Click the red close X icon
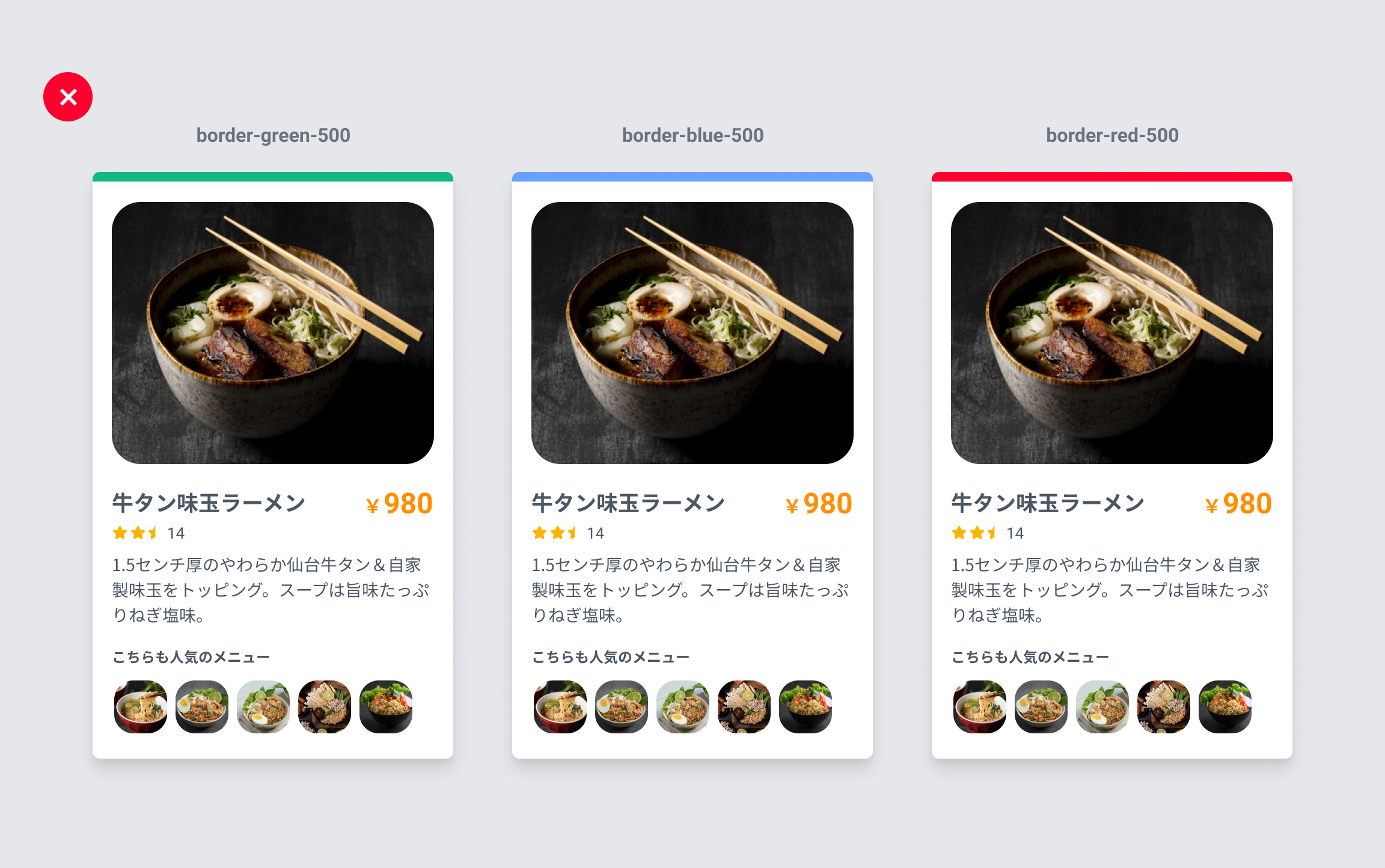Viewport: 1385px width, 868px height. click(68, 96)
